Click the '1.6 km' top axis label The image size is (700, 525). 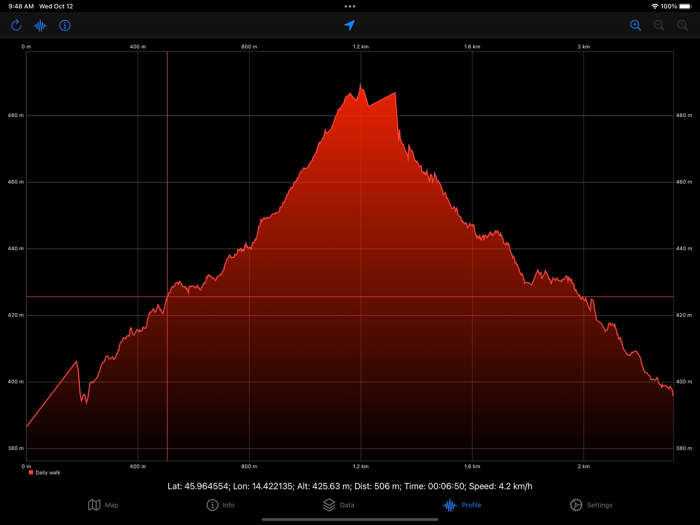(x=472, y=46)
